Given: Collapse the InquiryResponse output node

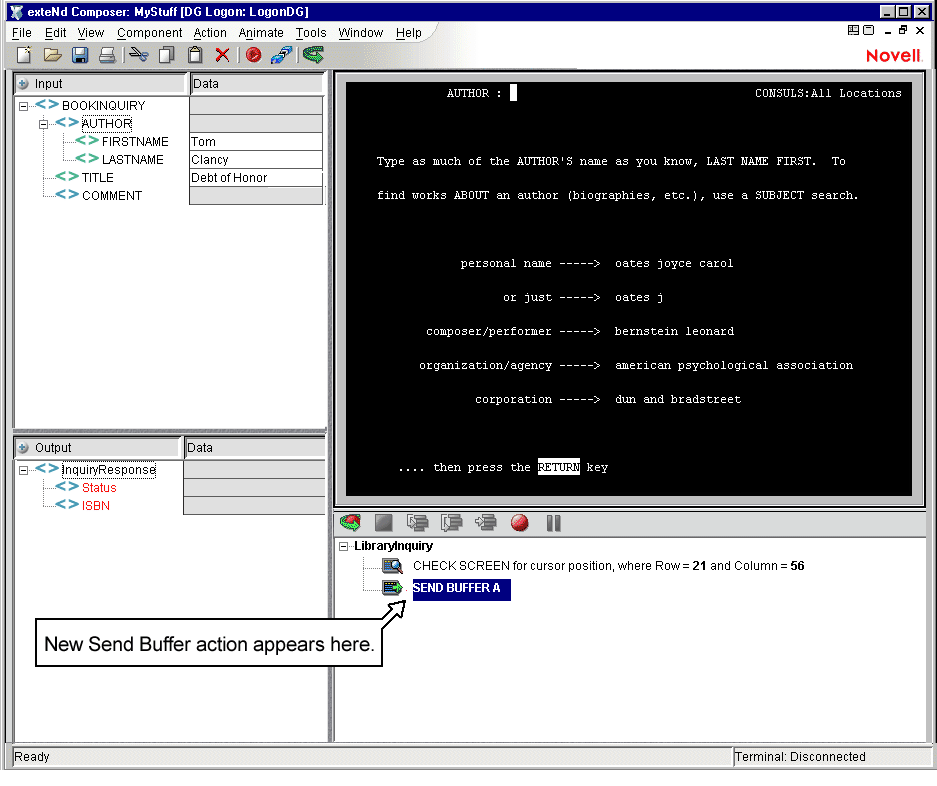Looking at the screenshot, I should pos(24,470).
